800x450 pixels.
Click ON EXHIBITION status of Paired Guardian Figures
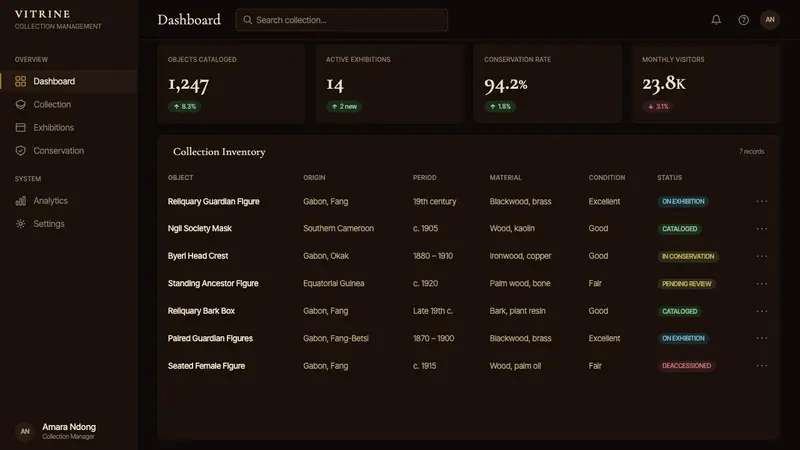pos(683,338)
